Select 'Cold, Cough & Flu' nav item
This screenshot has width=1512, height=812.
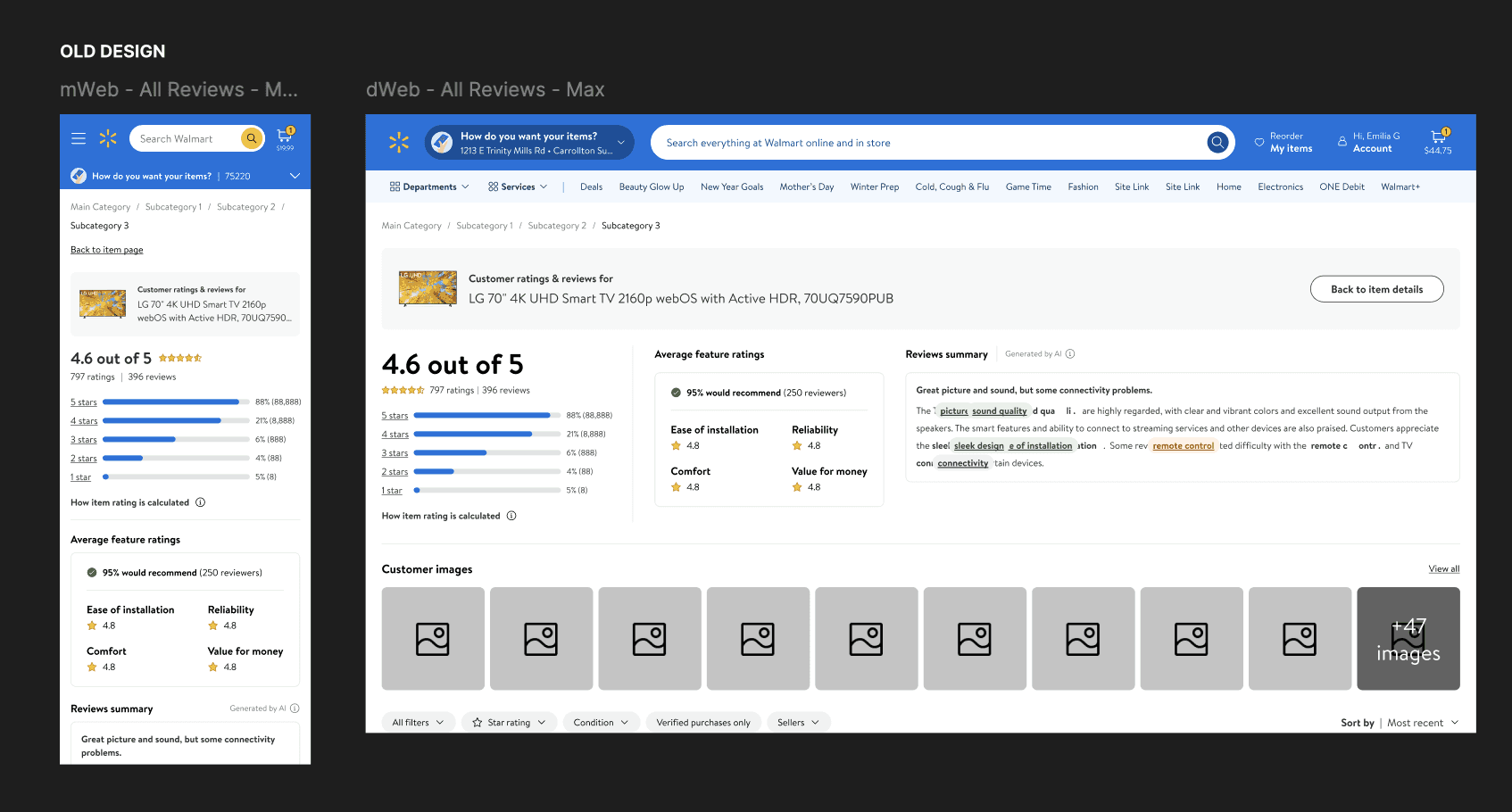(952, 186)
